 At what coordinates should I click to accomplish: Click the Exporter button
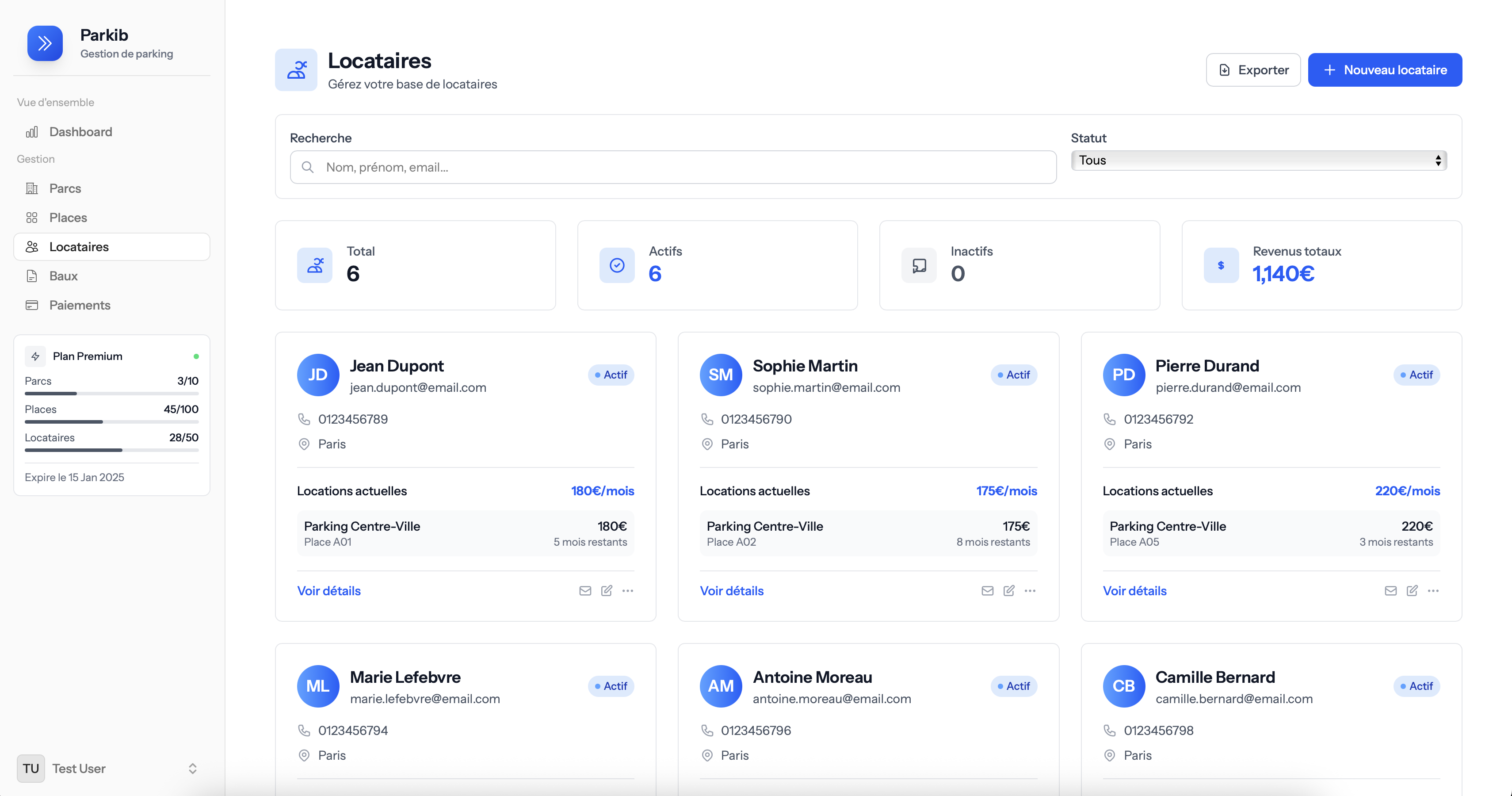point(1252,70)
